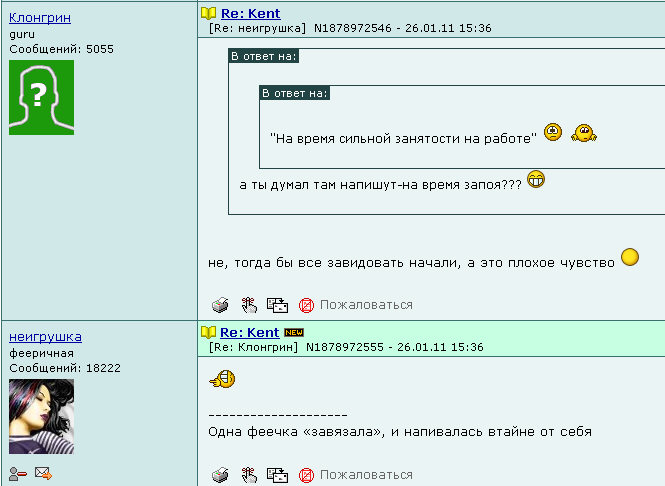Click print icon in Клонгрин's post
Screen dimensions: 665x486
[220, 305]
